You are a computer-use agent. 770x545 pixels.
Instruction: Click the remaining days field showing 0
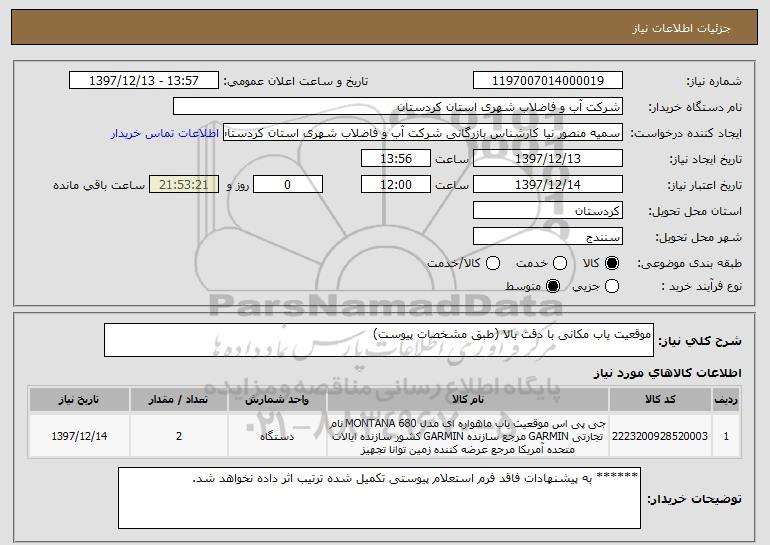(288, 185)
